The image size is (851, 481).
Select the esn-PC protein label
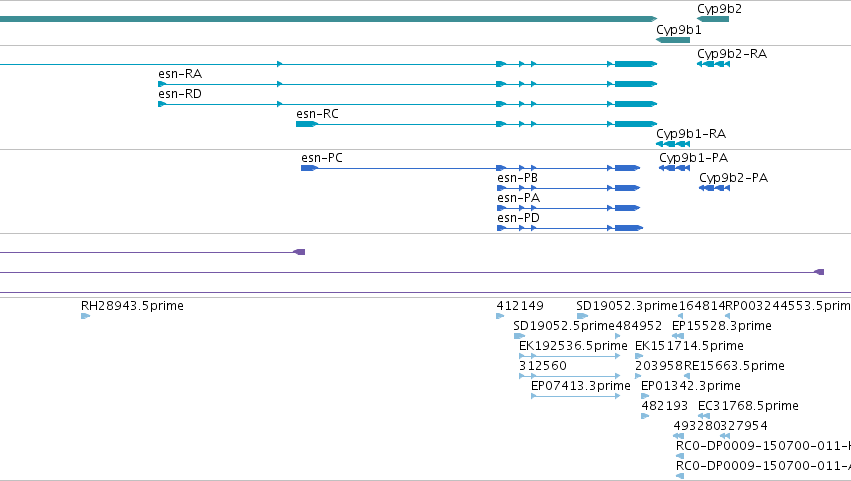(x=322, y=158)
